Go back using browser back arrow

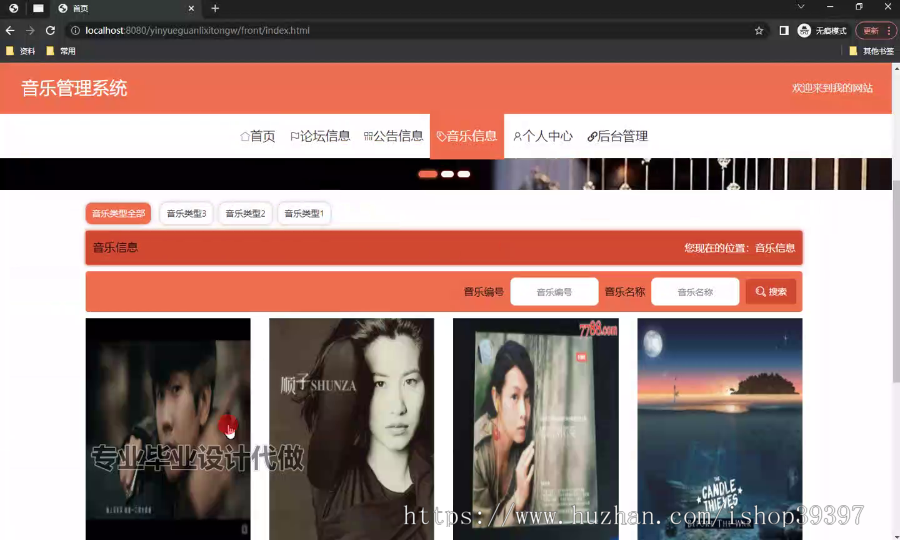coord(10,30)
